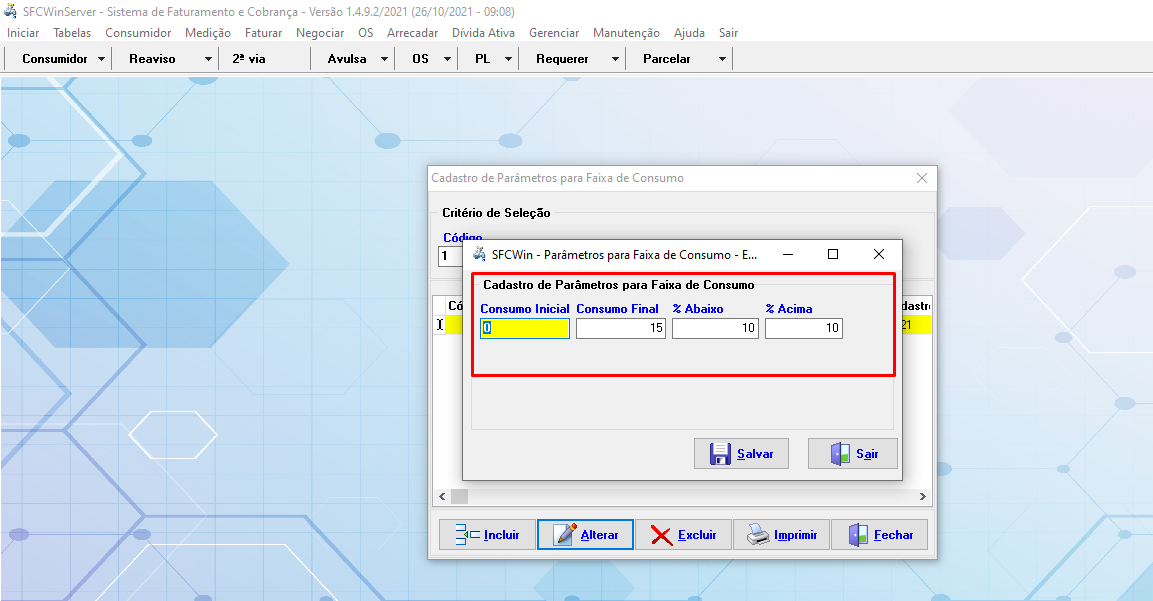Screen dimensions: 1153x601
Task: Open the Tabelas menu
Action: [72, 33]
